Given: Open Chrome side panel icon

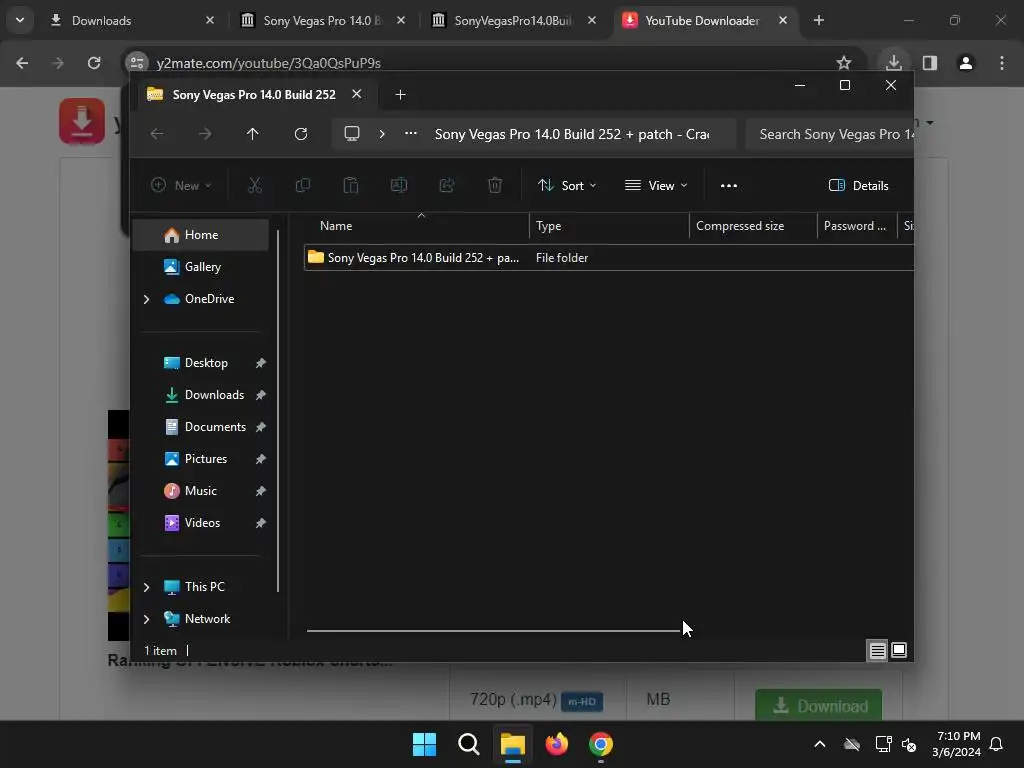Looking at the screenshot, I should (930, 63).
